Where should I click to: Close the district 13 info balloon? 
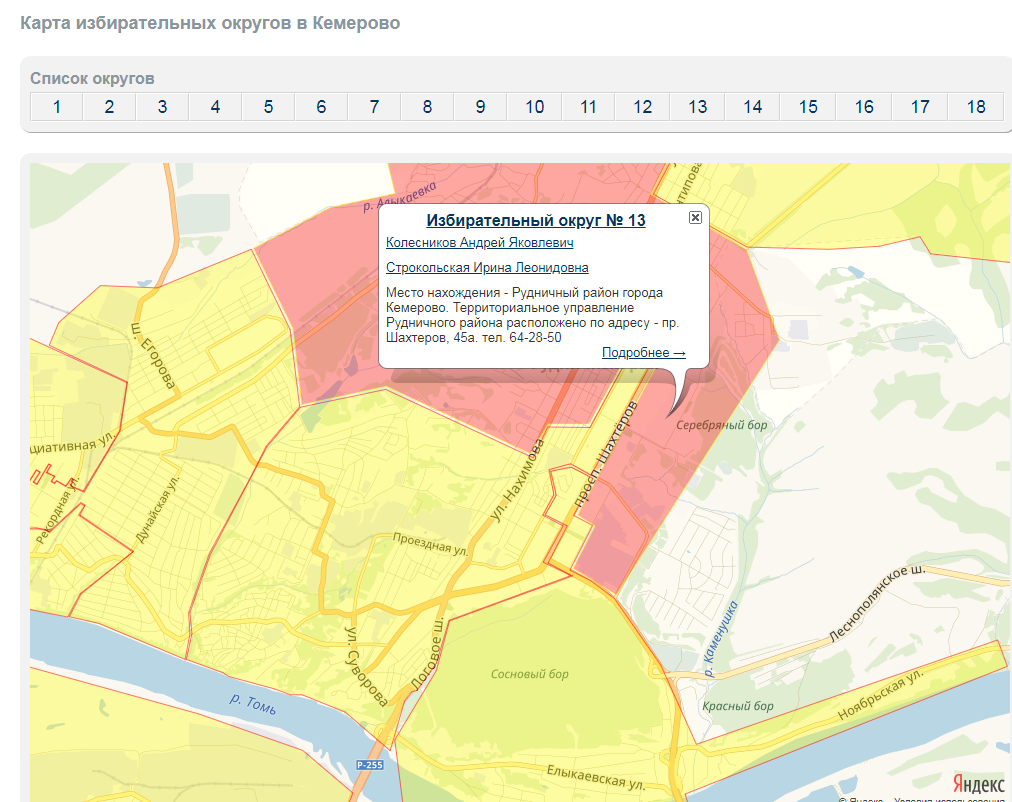[x=695, y=217]
